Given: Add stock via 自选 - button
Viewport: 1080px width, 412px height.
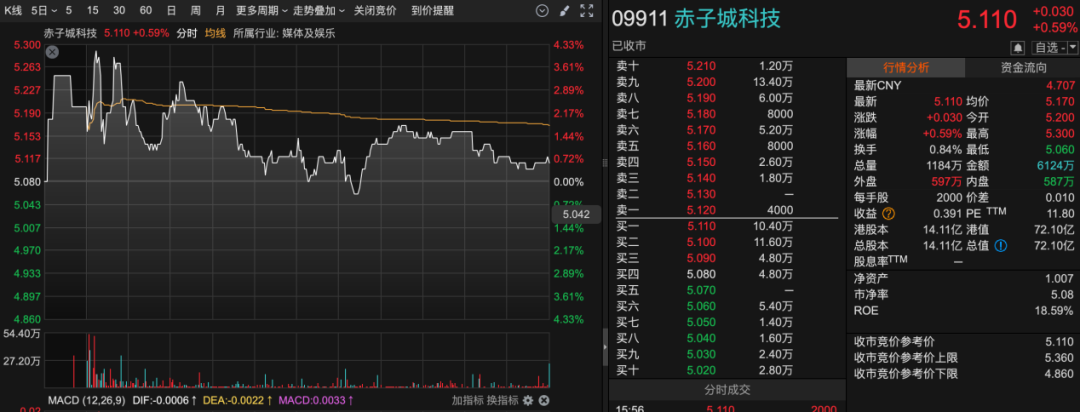Looking at the screenshot, I should pos(1050,48).
